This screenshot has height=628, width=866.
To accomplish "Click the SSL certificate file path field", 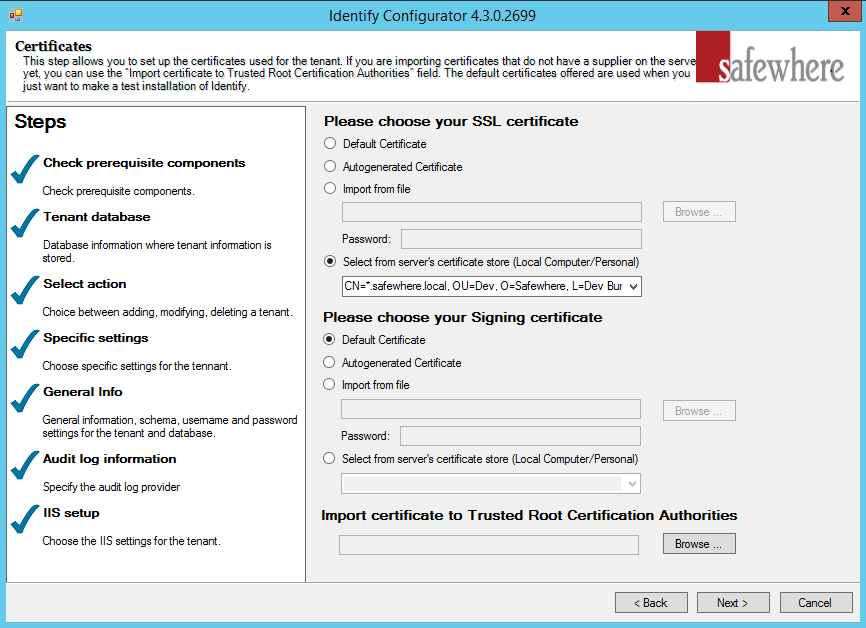I will (492, 212).
